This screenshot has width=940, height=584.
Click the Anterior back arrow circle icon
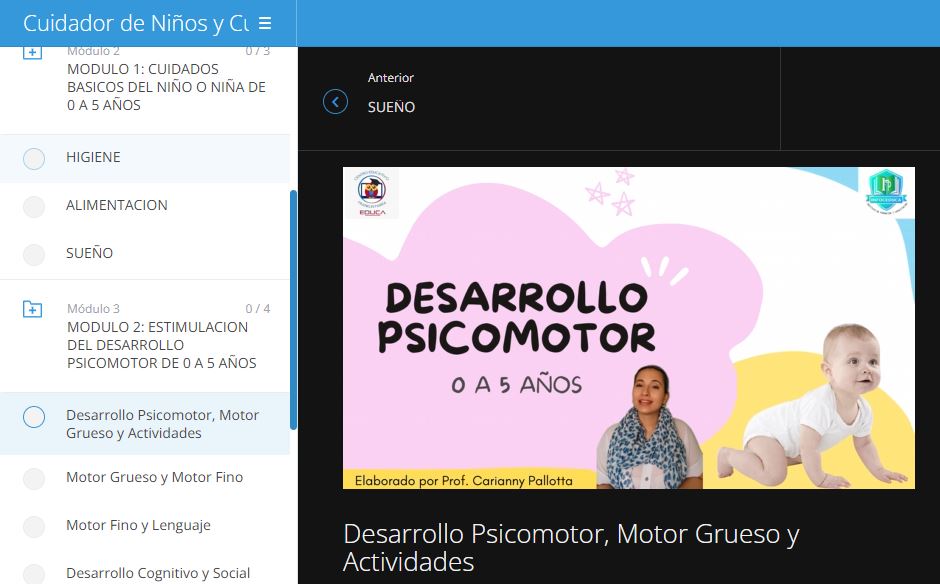tap(335, 102)
